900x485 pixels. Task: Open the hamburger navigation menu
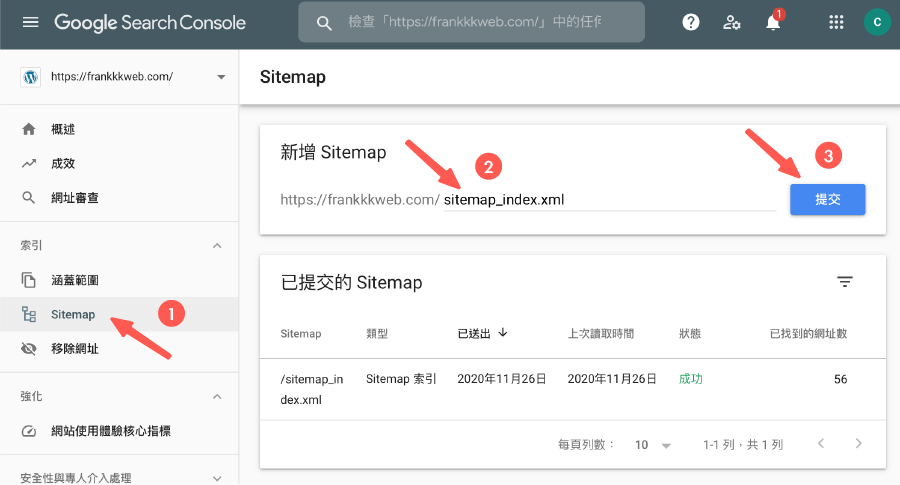click(30, 22)
